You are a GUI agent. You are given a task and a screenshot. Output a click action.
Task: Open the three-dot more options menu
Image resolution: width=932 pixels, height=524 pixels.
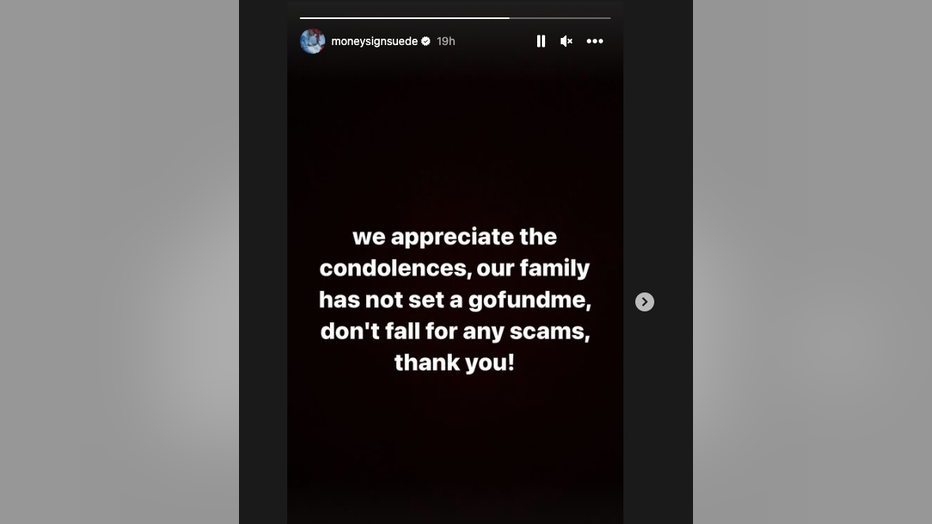pos(595,41)
